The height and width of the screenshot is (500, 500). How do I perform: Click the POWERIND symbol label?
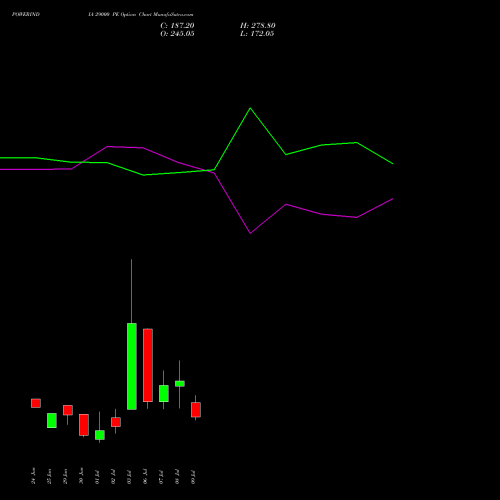pyautogui.click(x=26, y=14)
